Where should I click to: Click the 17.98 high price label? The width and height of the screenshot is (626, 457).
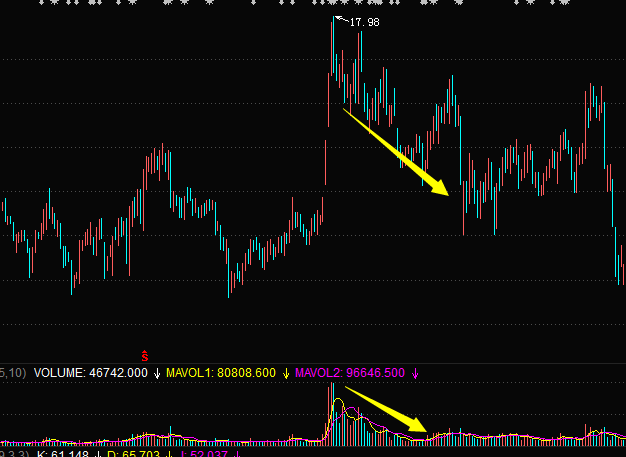[x=364, y=22]
